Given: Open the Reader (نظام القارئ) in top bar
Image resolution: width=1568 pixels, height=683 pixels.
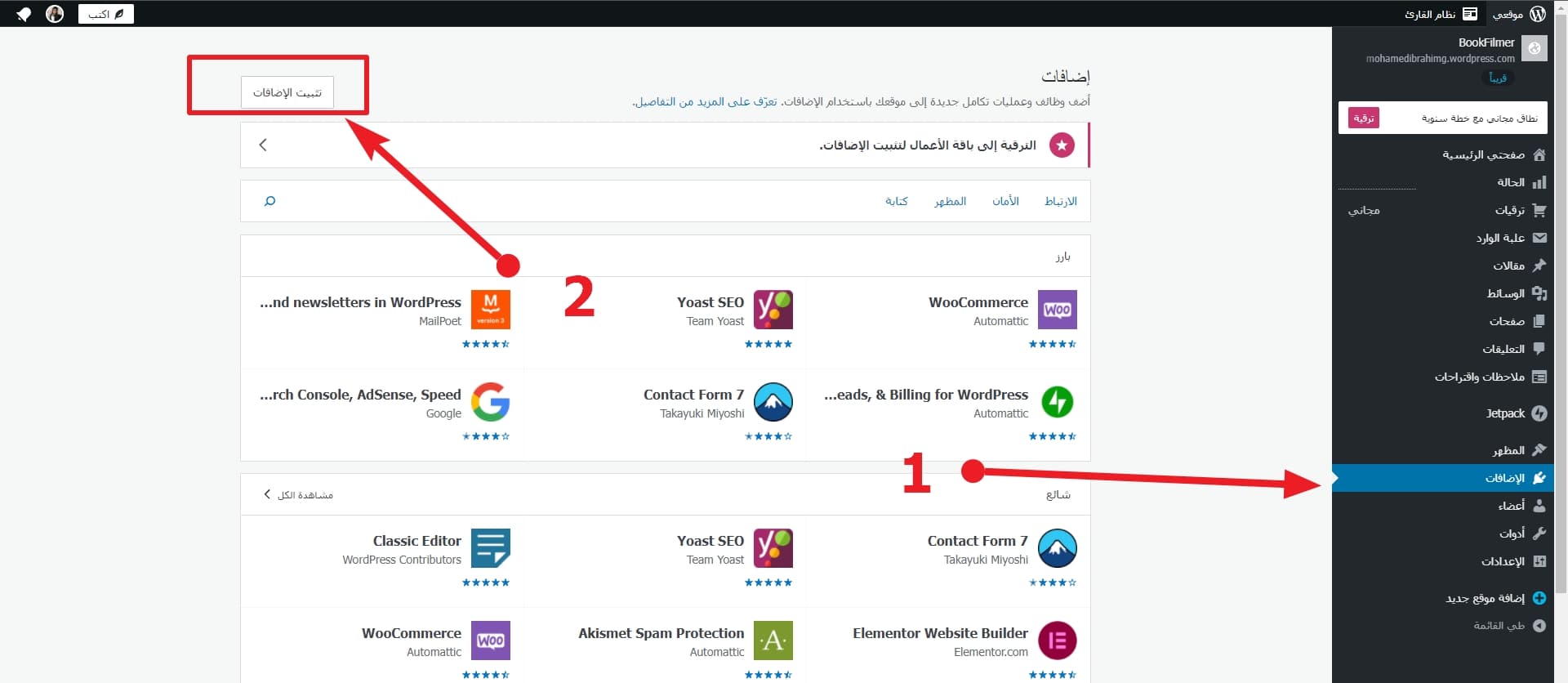Looking at the screenshot, I should pyautogui.click(x=1441, y=14).
